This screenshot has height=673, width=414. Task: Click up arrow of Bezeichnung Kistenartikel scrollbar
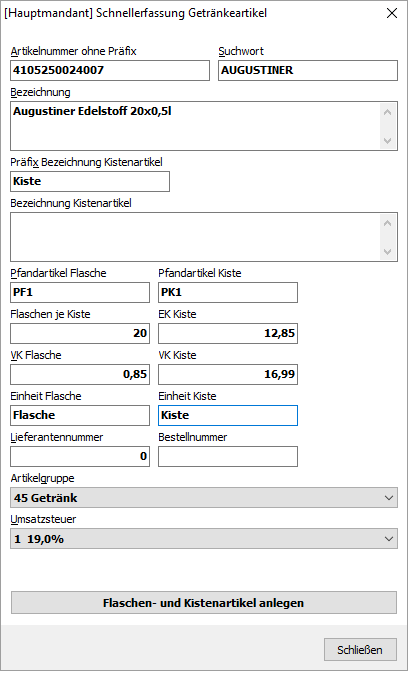click(387, 223)
